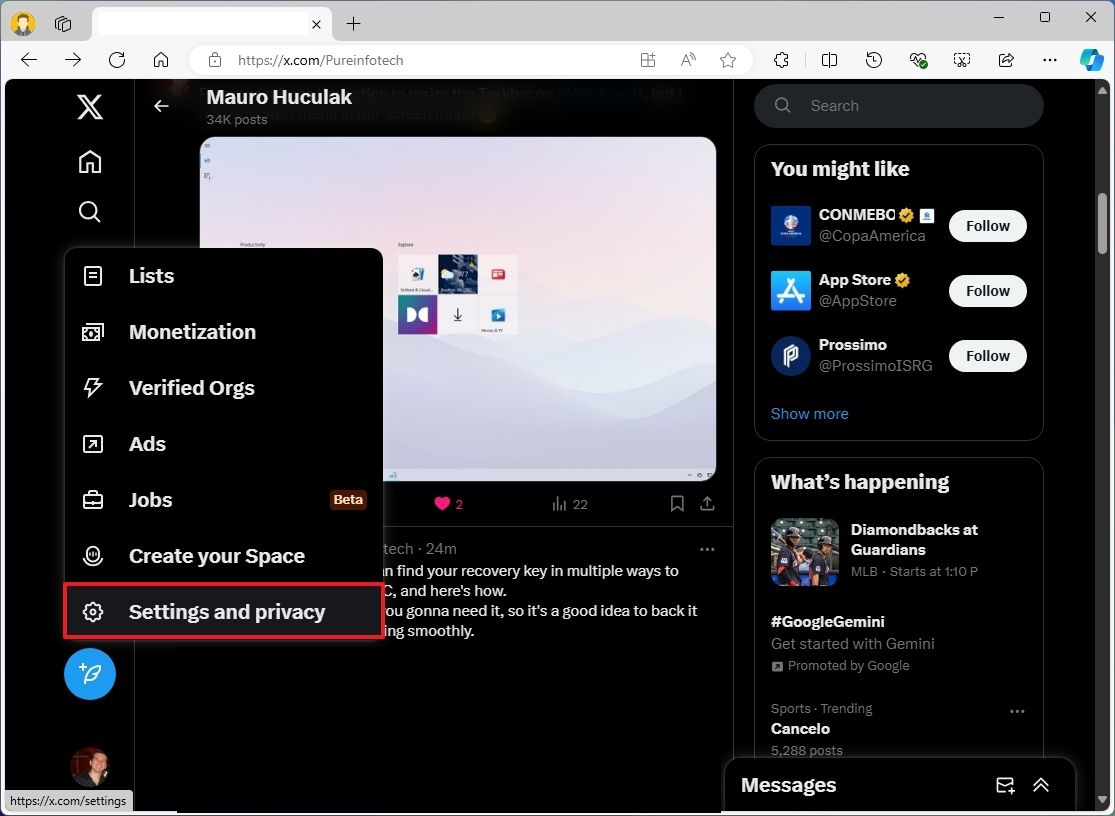This screenshot has width=1115, height=816.
Task: Share the recovery key post
Action: point(707,504)
